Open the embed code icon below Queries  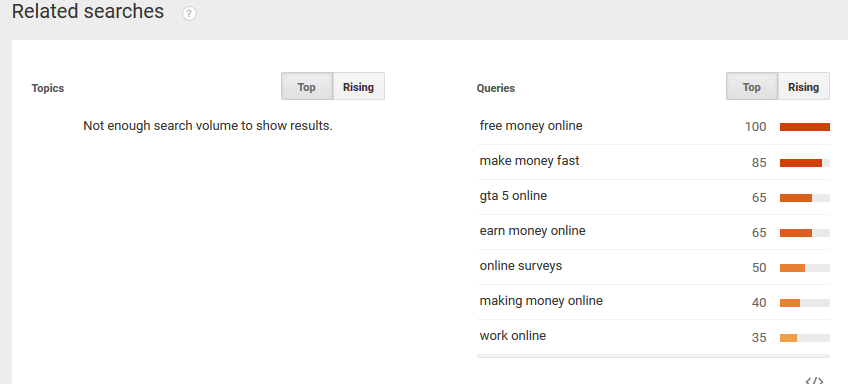point(814,380)
